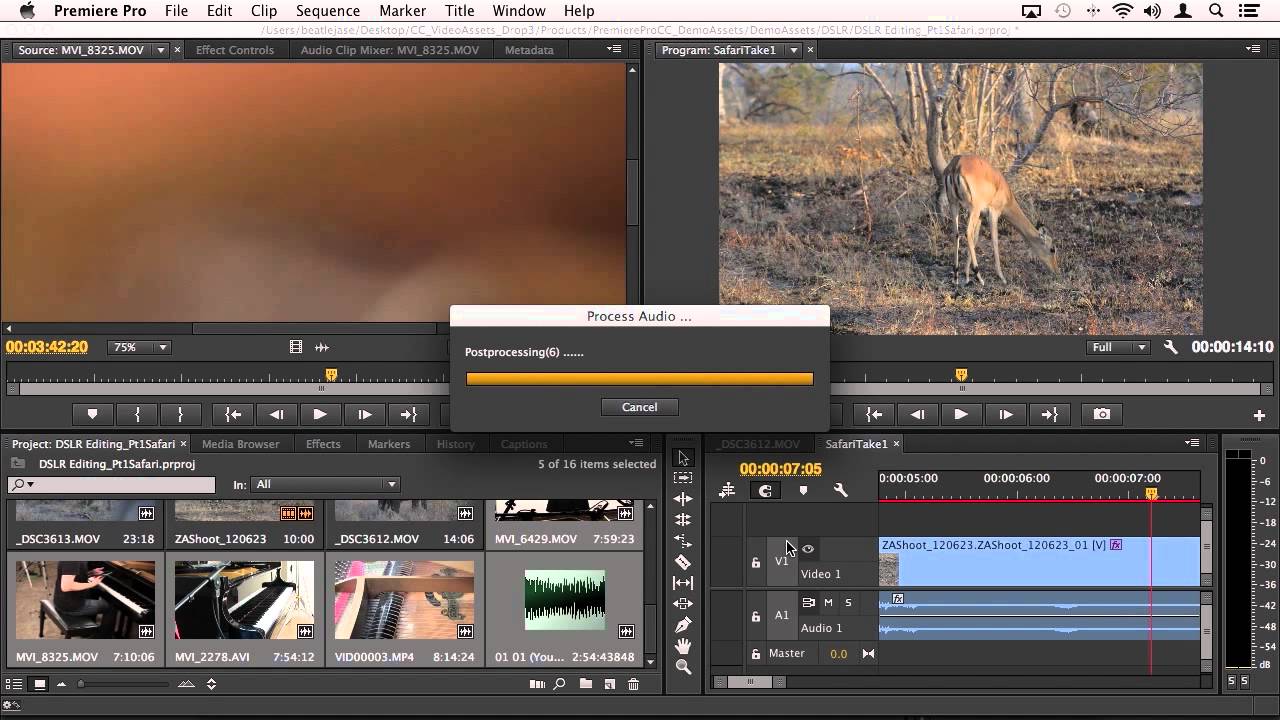Open the In: All filter dropdown
Image resolution: width=1280 pixels, height=720 pixels.
point(325,484)
